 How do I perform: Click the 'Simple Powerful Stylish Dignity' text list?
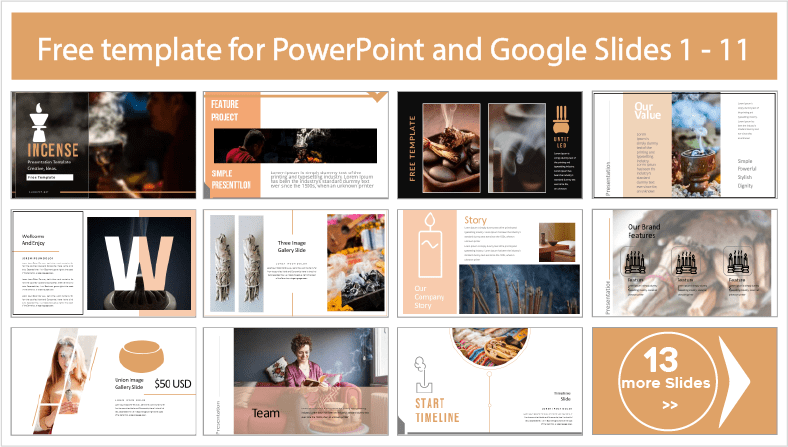tap(745, 173)
